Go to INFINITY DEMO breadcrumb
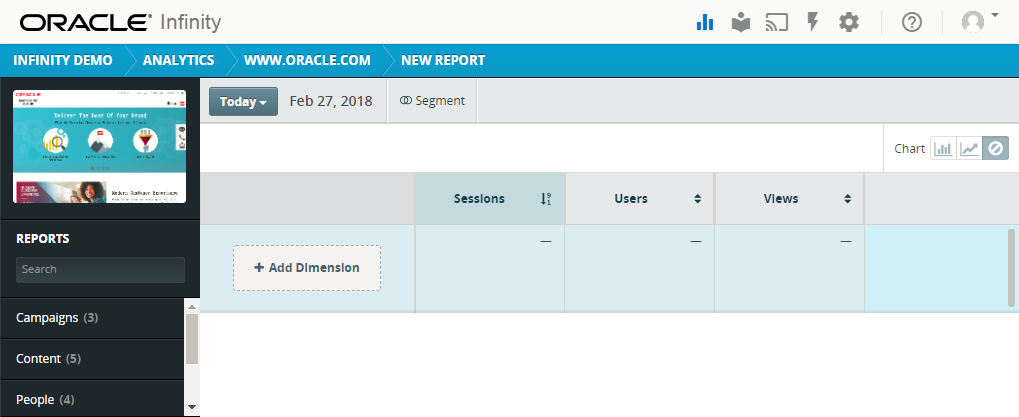 click(x=62, y=60)
